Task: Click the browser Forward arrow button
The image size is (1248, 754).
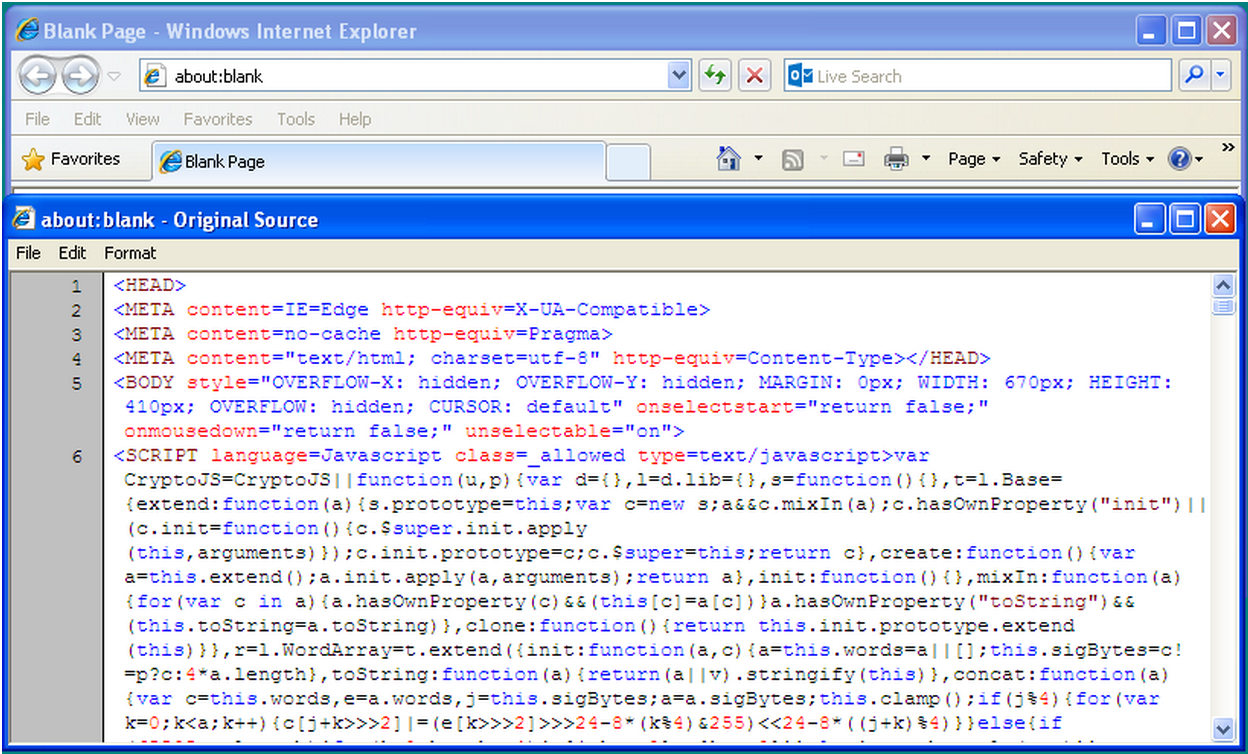Action: click(81, 76)
